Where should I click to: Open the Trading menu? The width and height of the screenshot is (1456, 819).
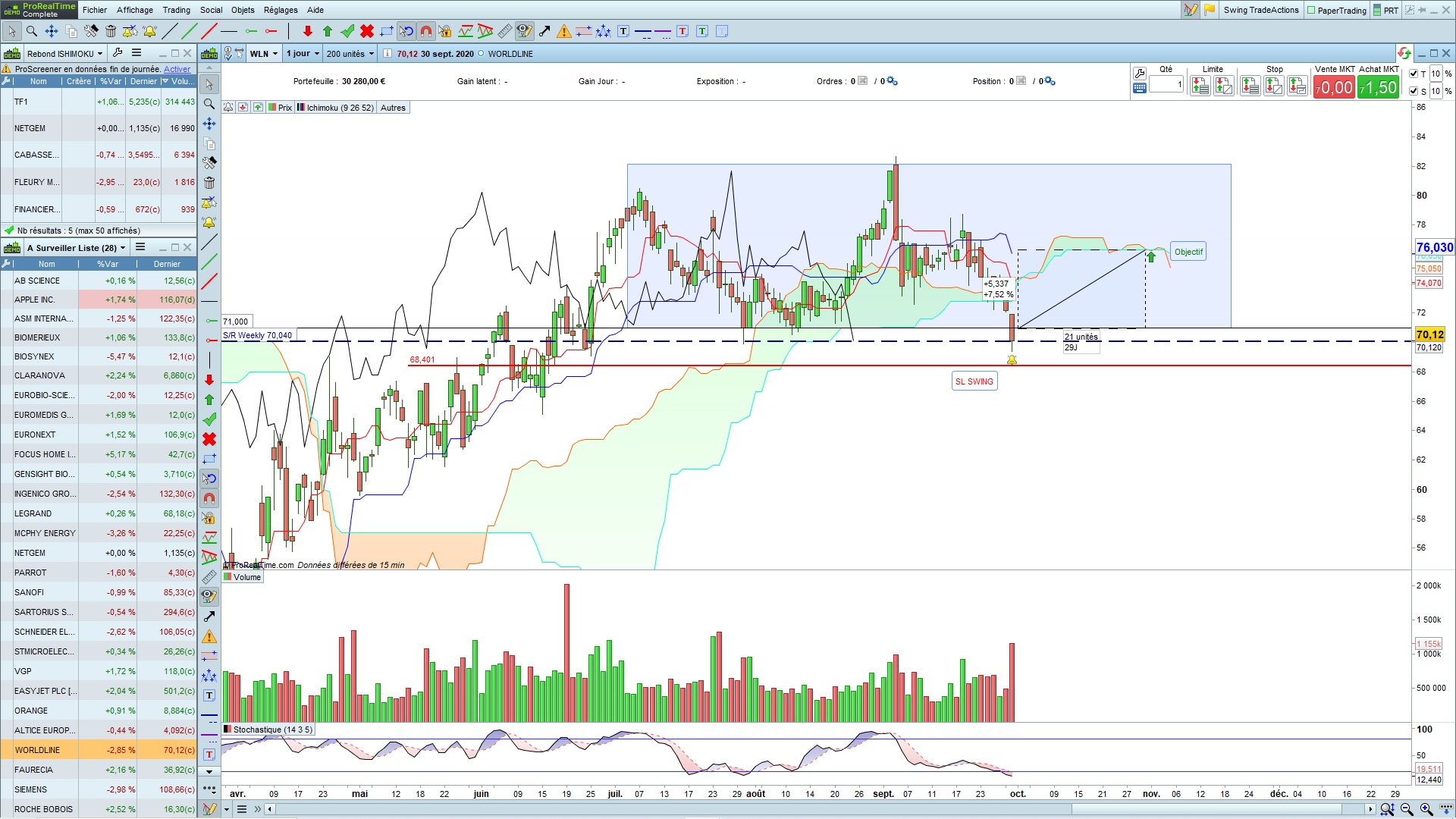point(177,10)
